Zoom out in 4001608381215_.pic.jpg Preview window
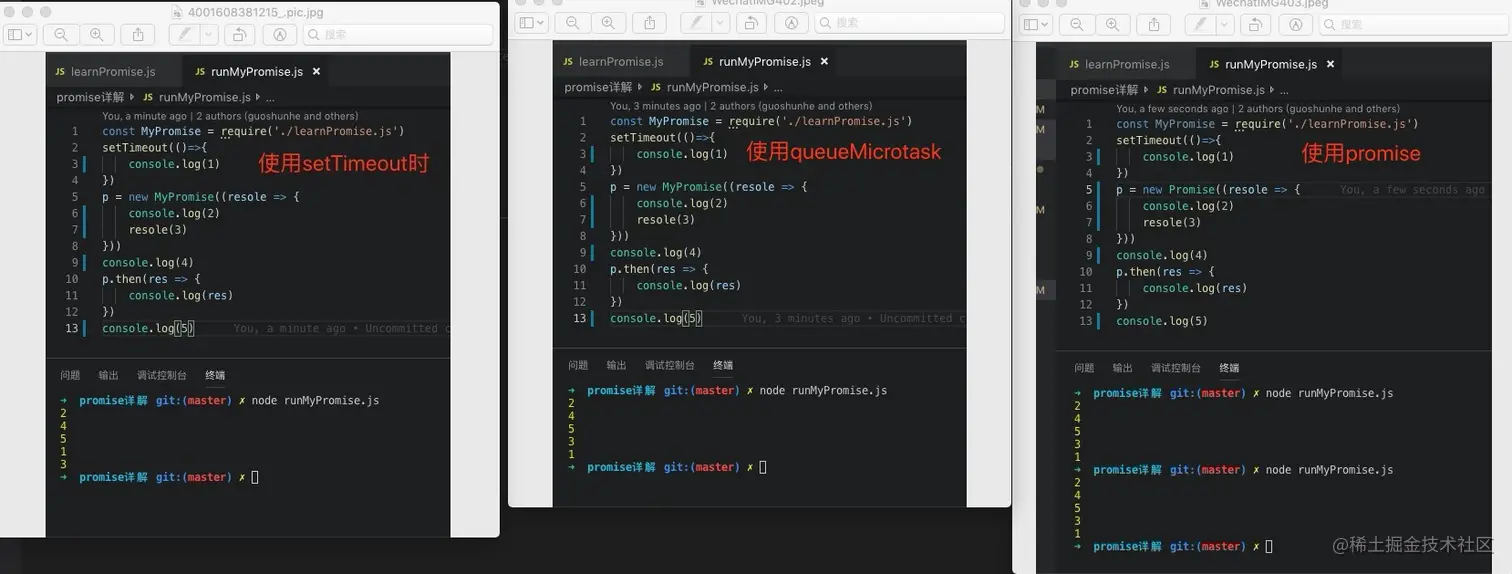Image resolution: width=1512 pixels, height=574 pixels. pos(61,34)
